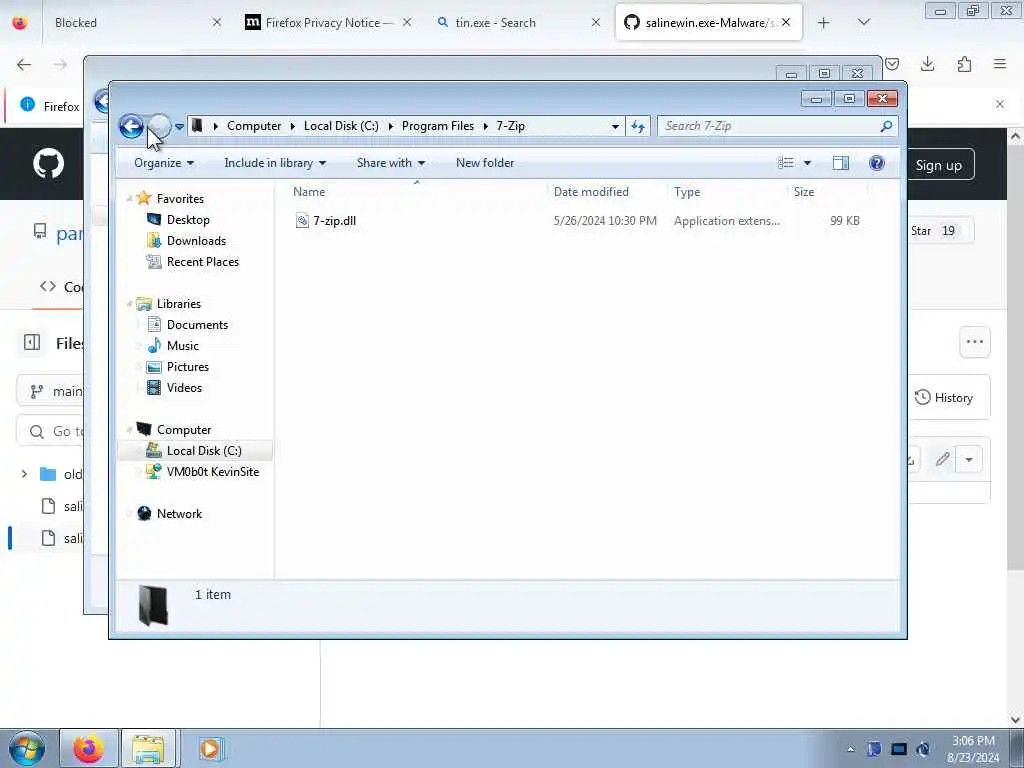
Task: Open a new Firefox tab
Action: click(824, 23)
